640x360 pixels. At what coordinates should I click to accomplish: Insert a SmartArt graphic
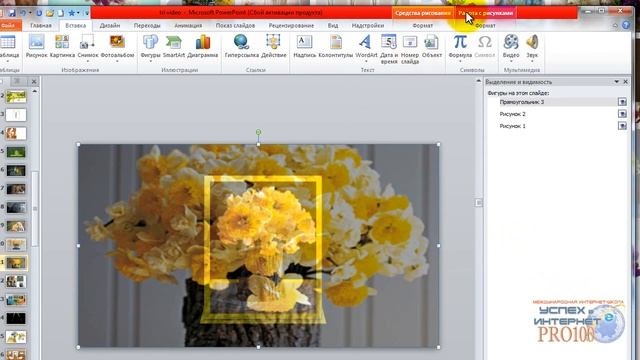(x=173, y=46)
